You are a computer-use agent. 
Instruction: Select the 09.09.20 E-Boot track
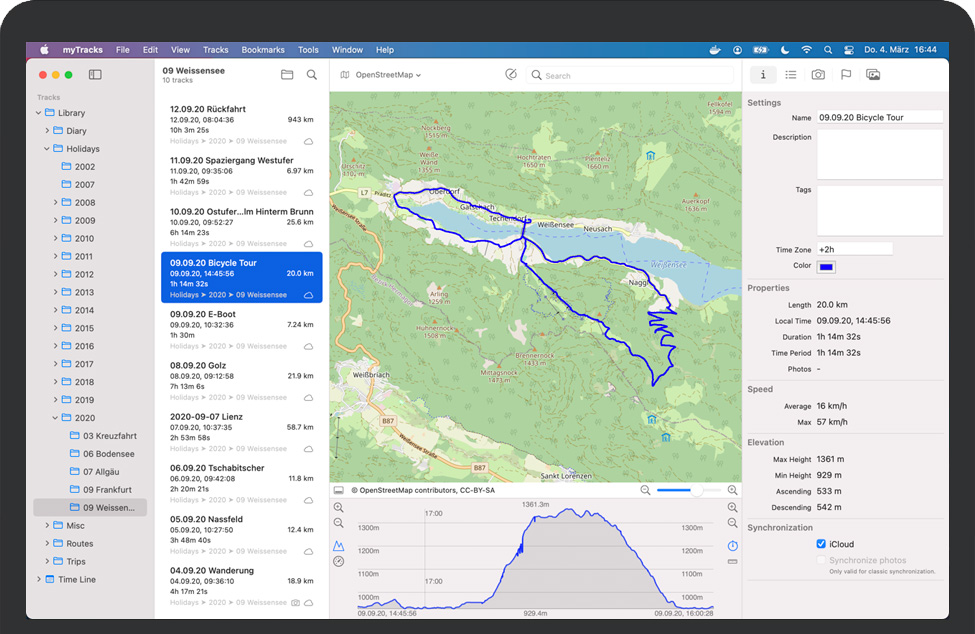pos(242,329)
